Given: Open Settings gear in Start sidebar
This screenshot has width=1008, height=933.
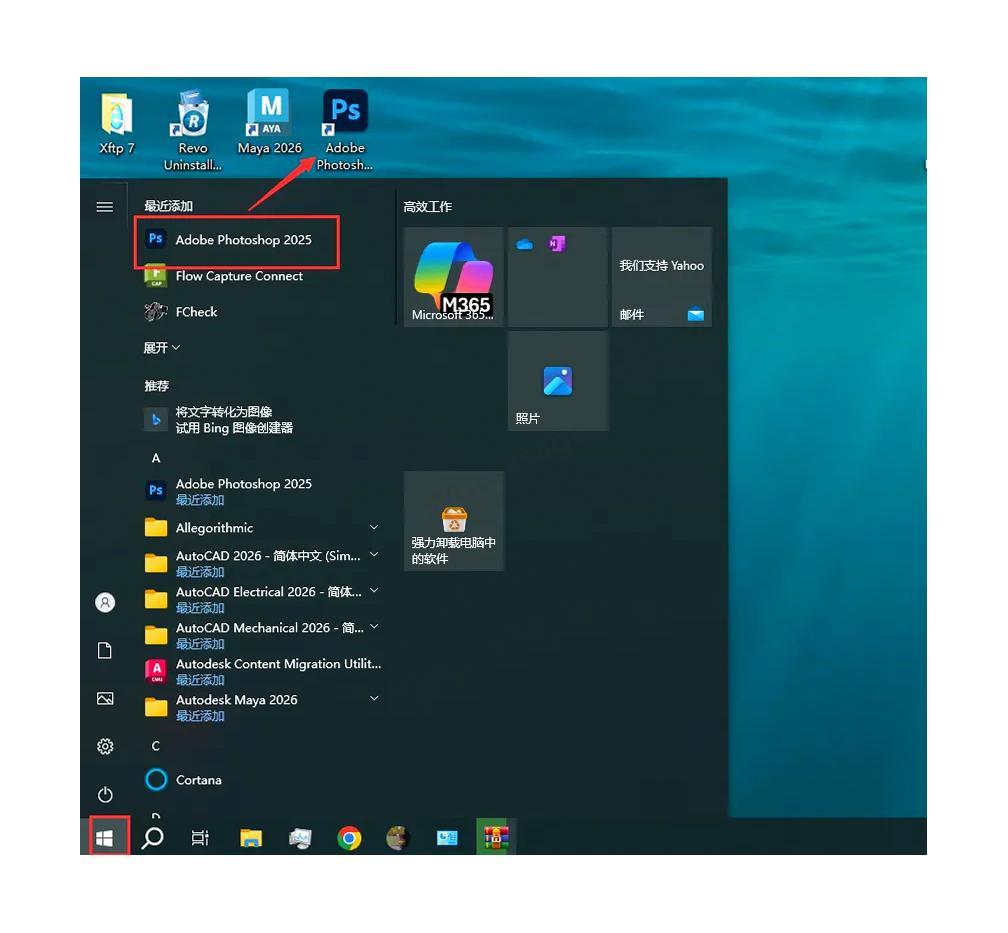Looking at the screenshot, I should click(105, 746).
